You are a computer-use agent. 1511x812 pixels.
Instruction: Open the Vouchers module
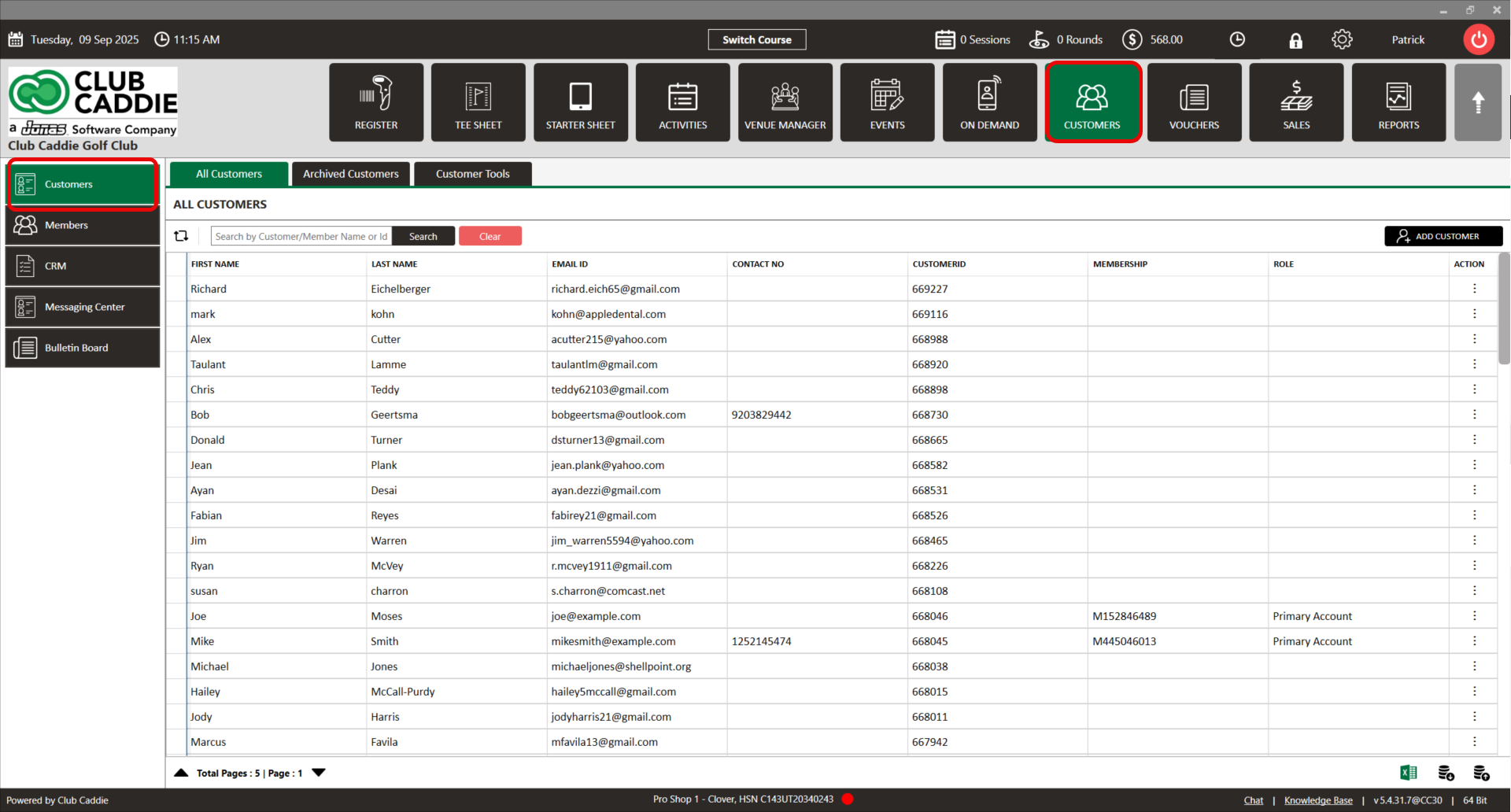tap(1195, 102)
